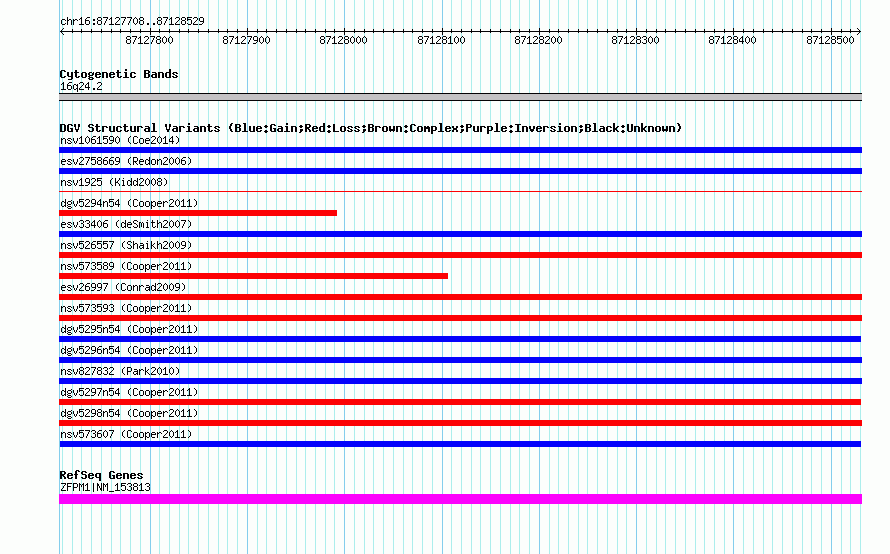Click ruler position 87127800
Viewport: 890px width, 554px height.
(149, 40)
